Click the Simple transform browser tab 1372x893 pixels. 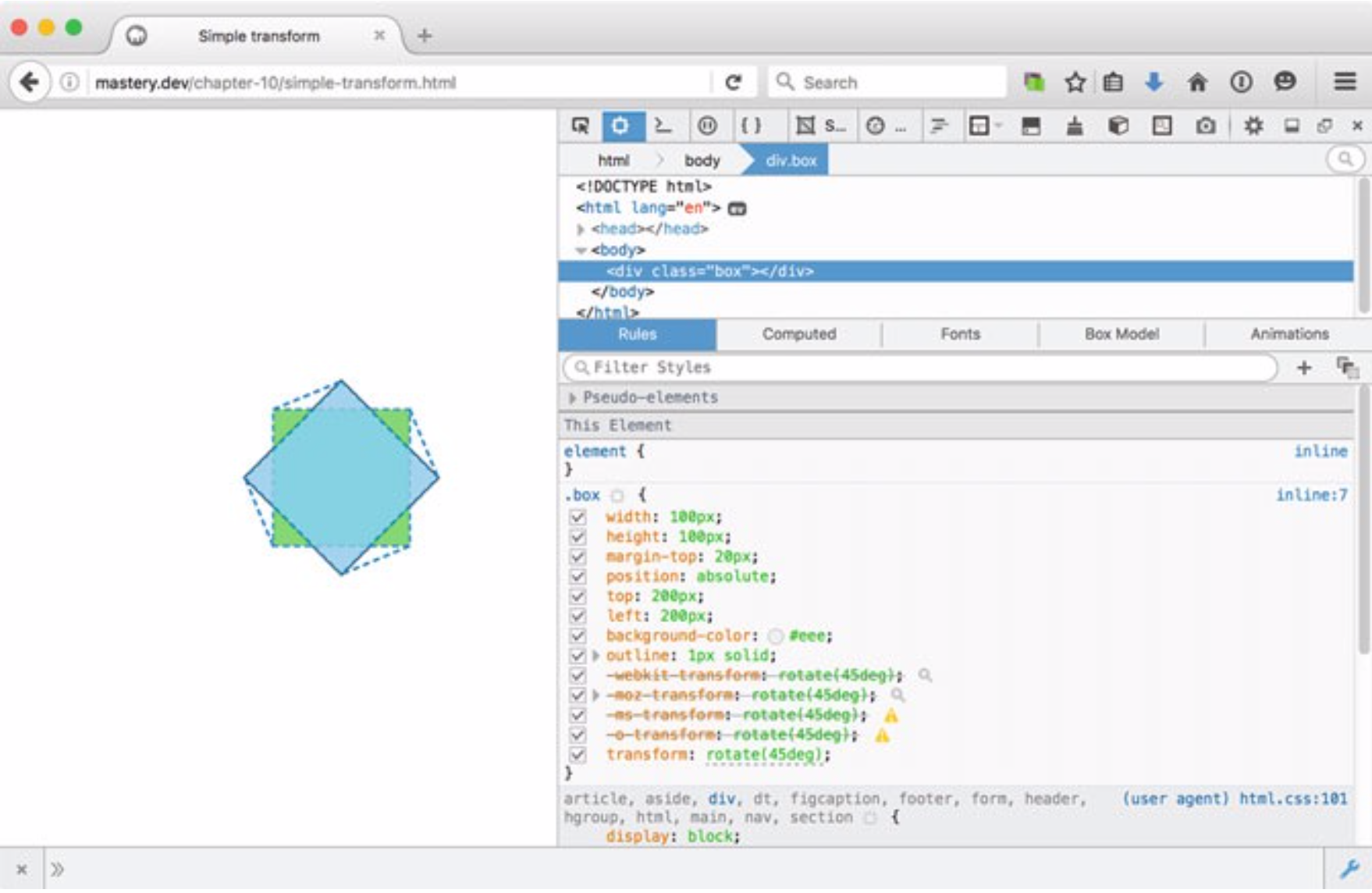[258, 36]
